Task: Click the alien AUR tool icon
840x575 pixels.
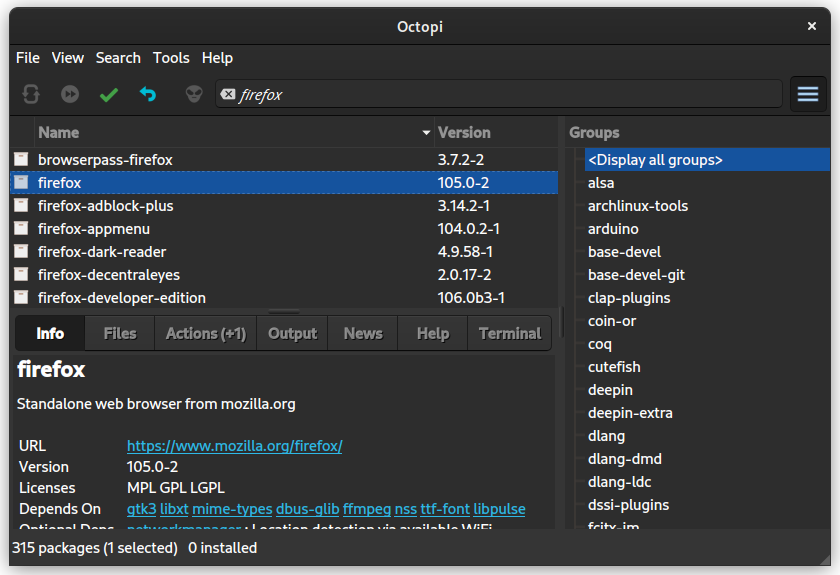Action: coord(194,94)
